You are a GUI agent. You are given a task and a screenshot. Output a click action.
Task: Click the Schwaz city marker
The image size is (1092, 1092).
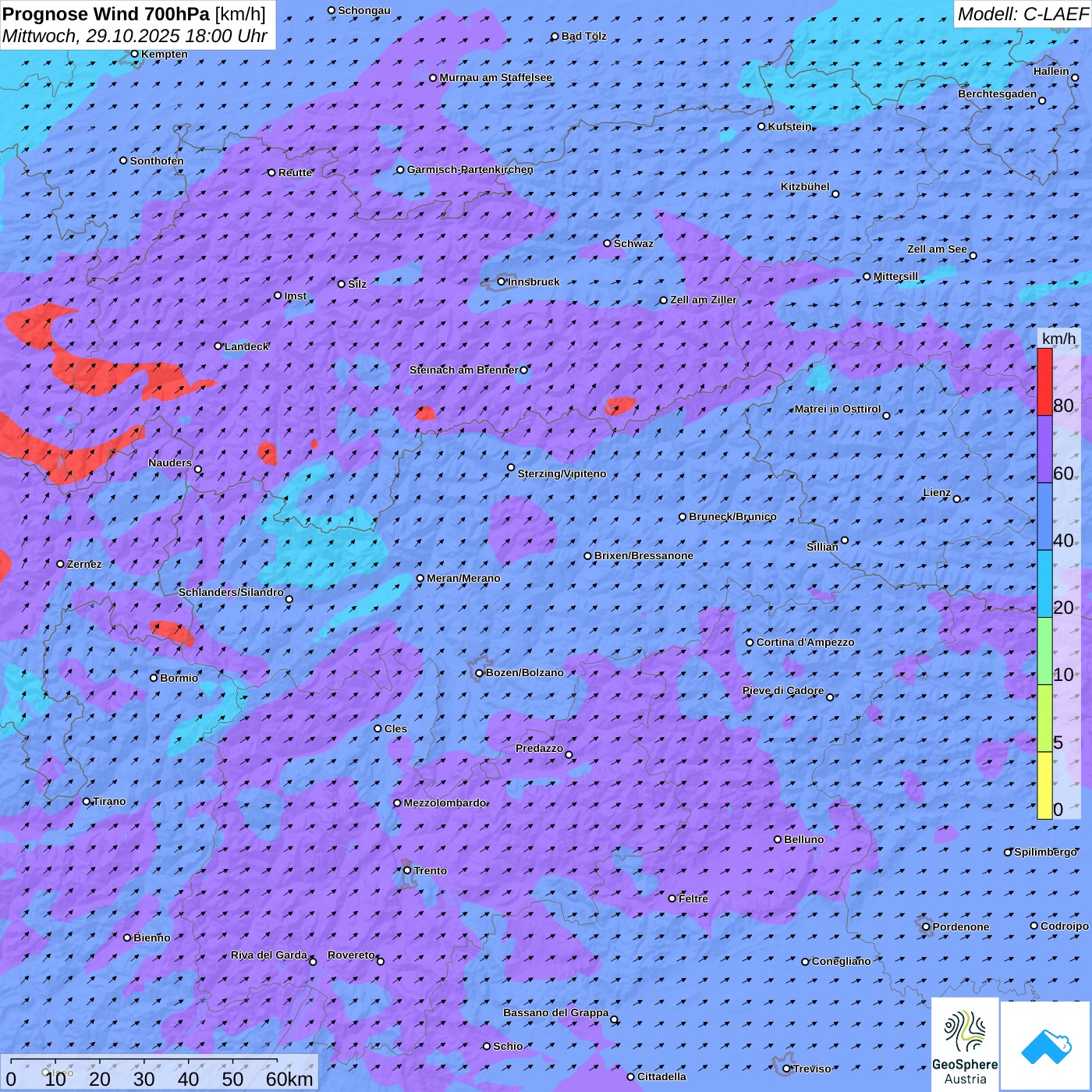[x=608, y=243]
